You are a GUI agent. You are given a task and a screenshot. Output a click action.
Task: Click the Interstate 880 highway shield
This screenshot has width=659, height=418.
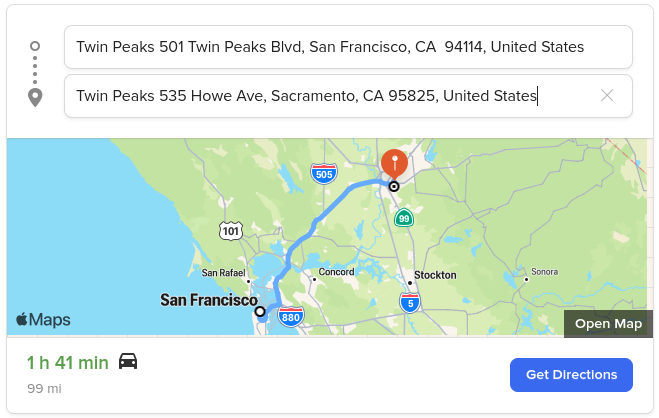click(291, 317)
